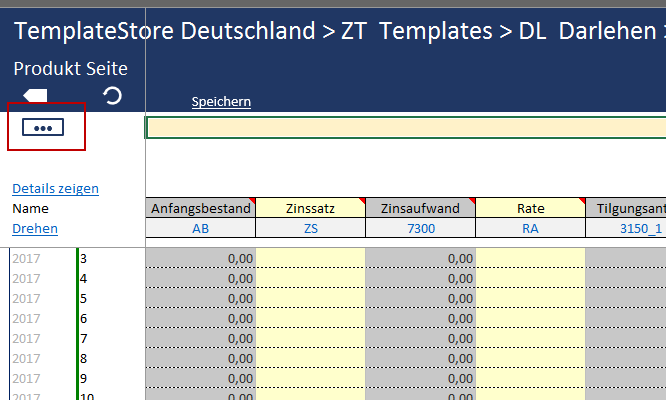Select the Rate column header

coord(530,208)
